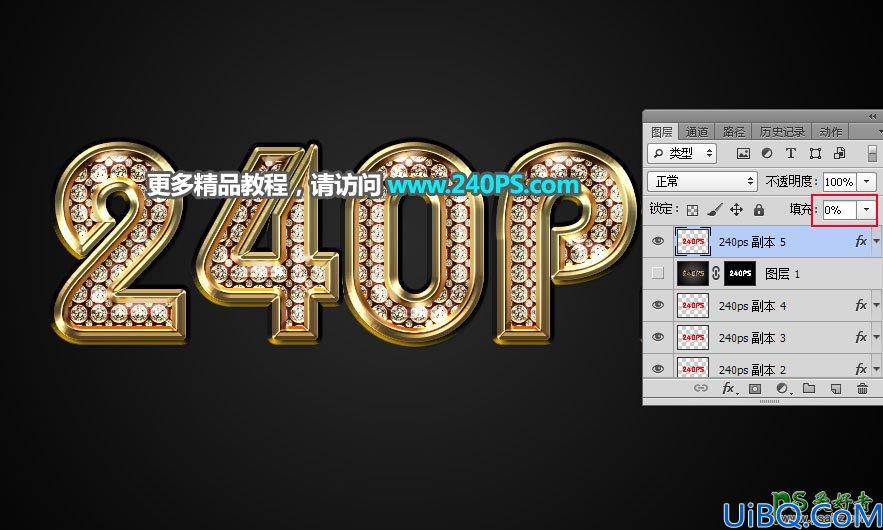Select 图层 1 layer image thumbnail
This screenshot has width=883, height=530.
(x=693, y=273)
